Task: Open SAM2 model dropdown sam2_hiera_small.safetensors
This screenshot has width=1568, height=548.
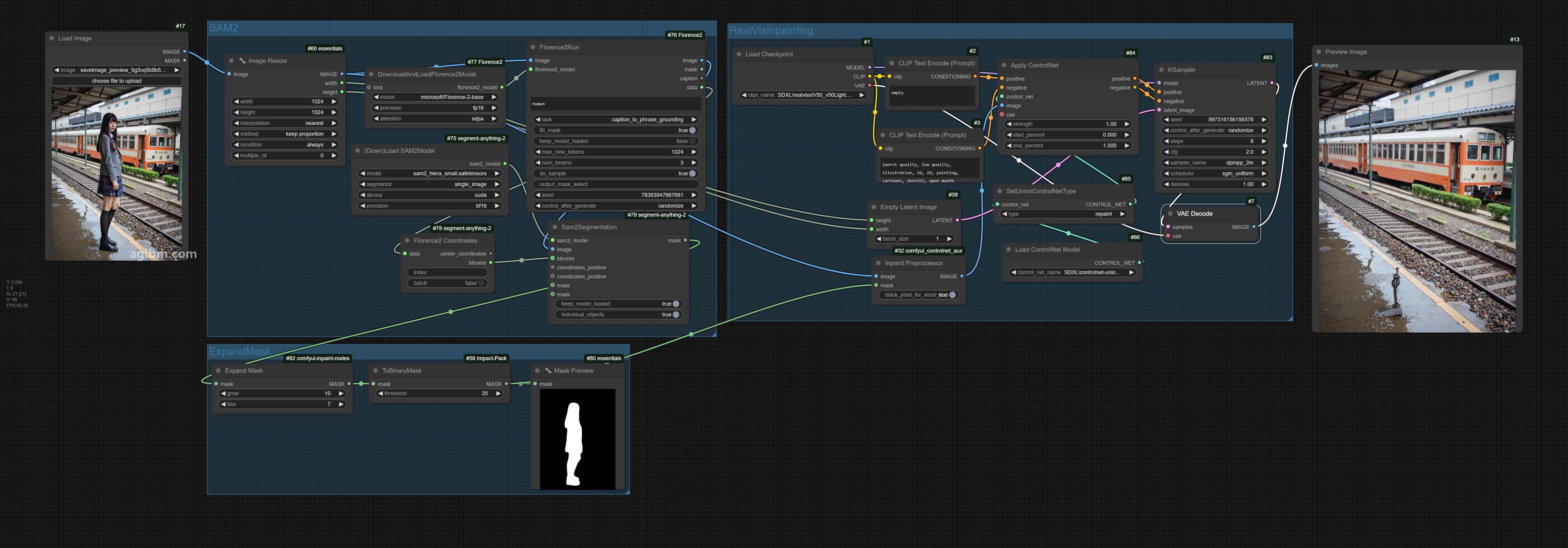Action: coord(430,173)
